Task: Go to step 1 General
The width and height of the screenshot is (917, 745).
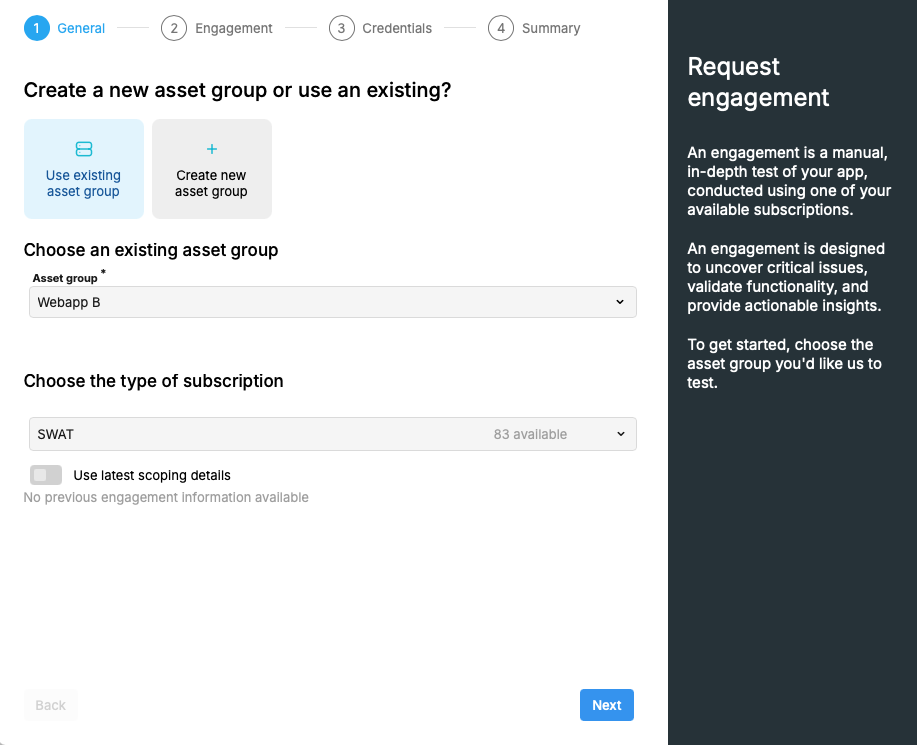Action: click(64, 28)
